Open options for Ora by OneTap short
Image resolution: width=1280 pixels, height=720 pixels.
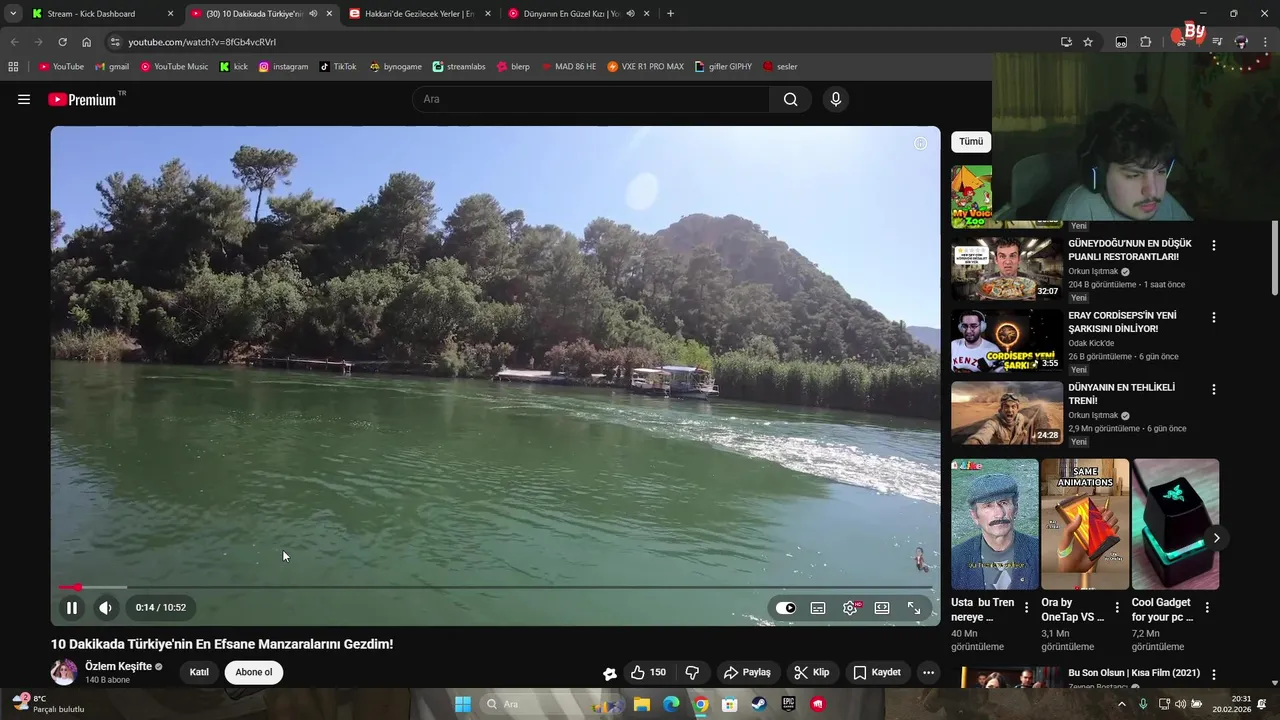[1117, 607]
